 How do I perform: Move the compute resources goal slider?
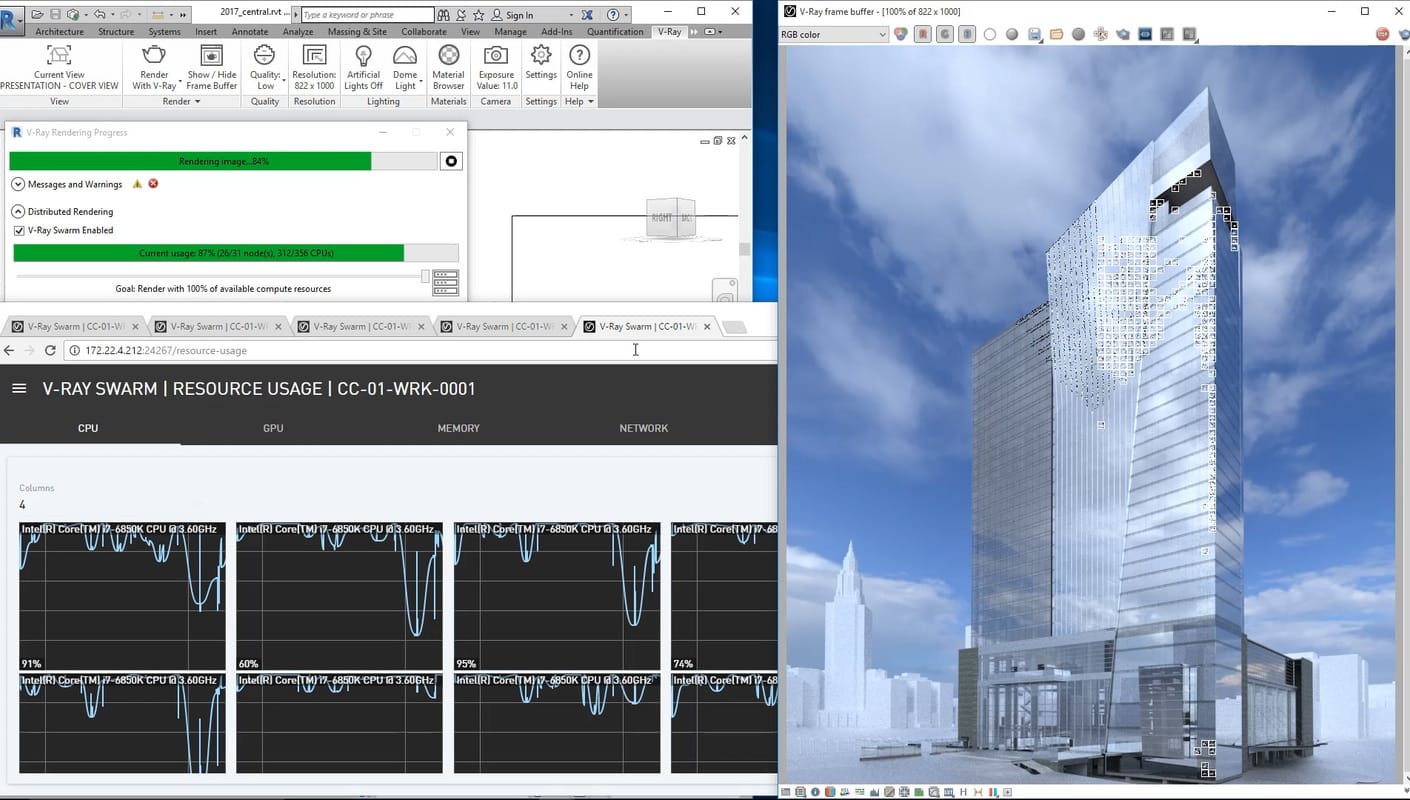pyautogui.click(x=425, y=276)
